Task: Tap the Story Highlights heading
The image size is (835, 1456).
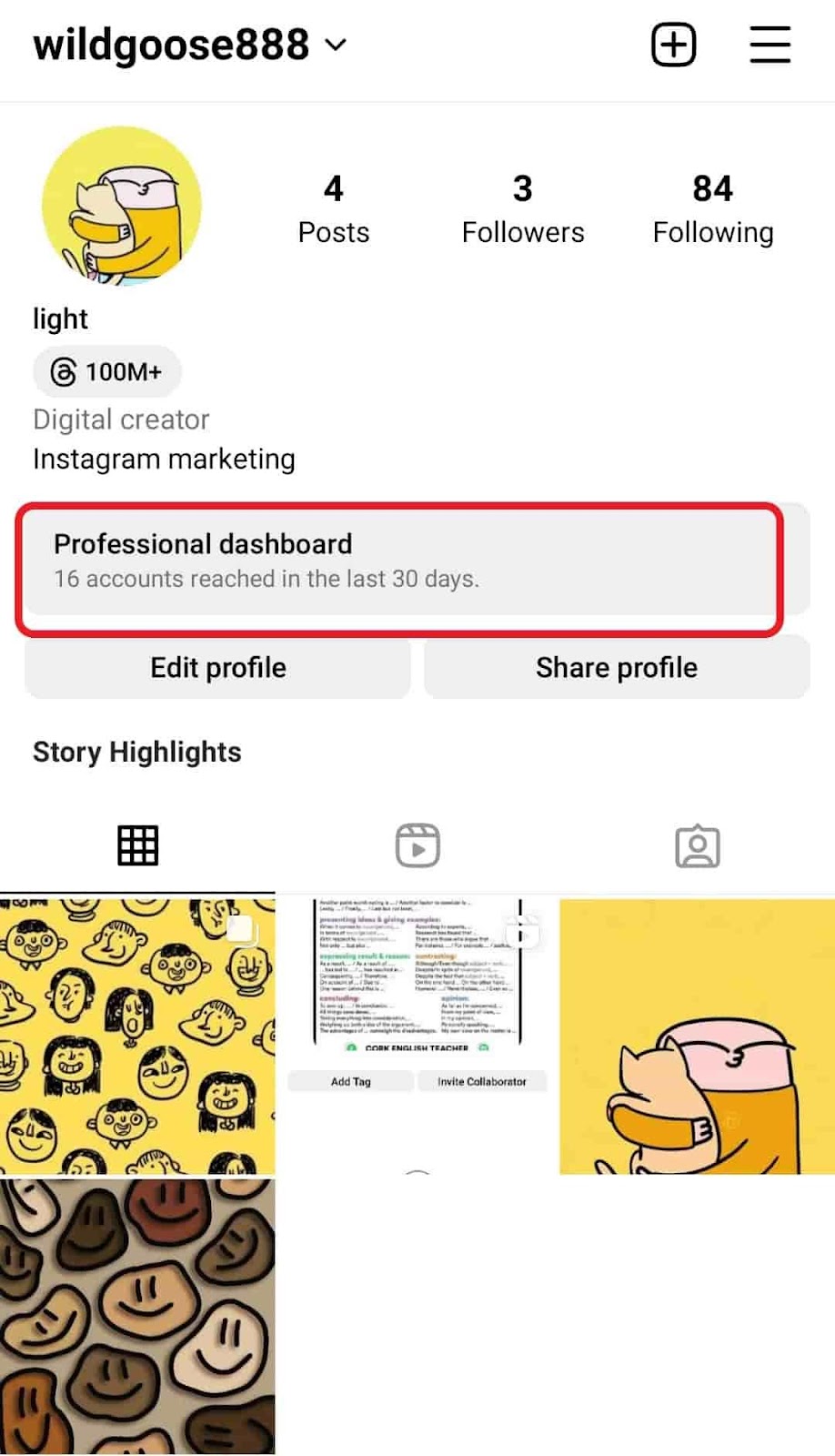Action: pos(137,752)
